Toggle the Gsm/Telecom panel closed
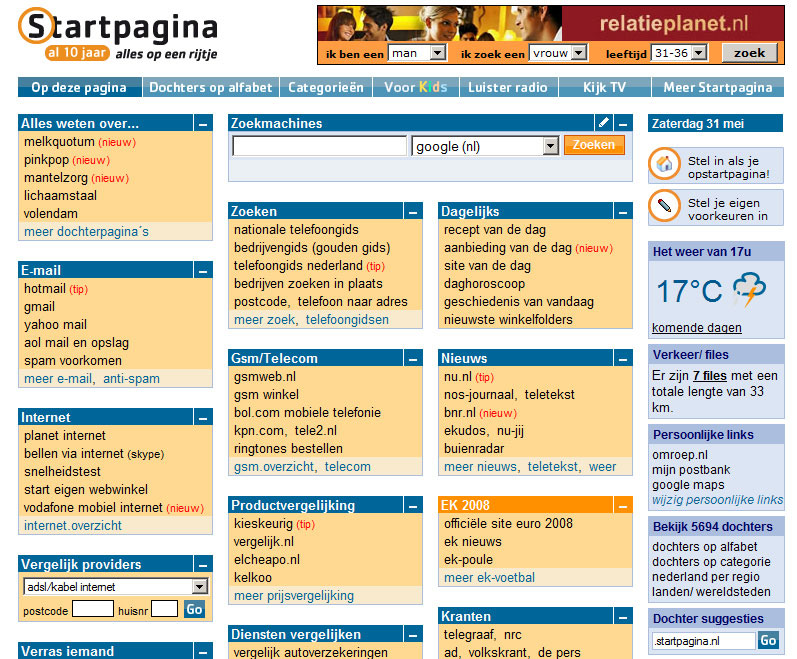Screen dimensions: 797x659 (414, 359)
